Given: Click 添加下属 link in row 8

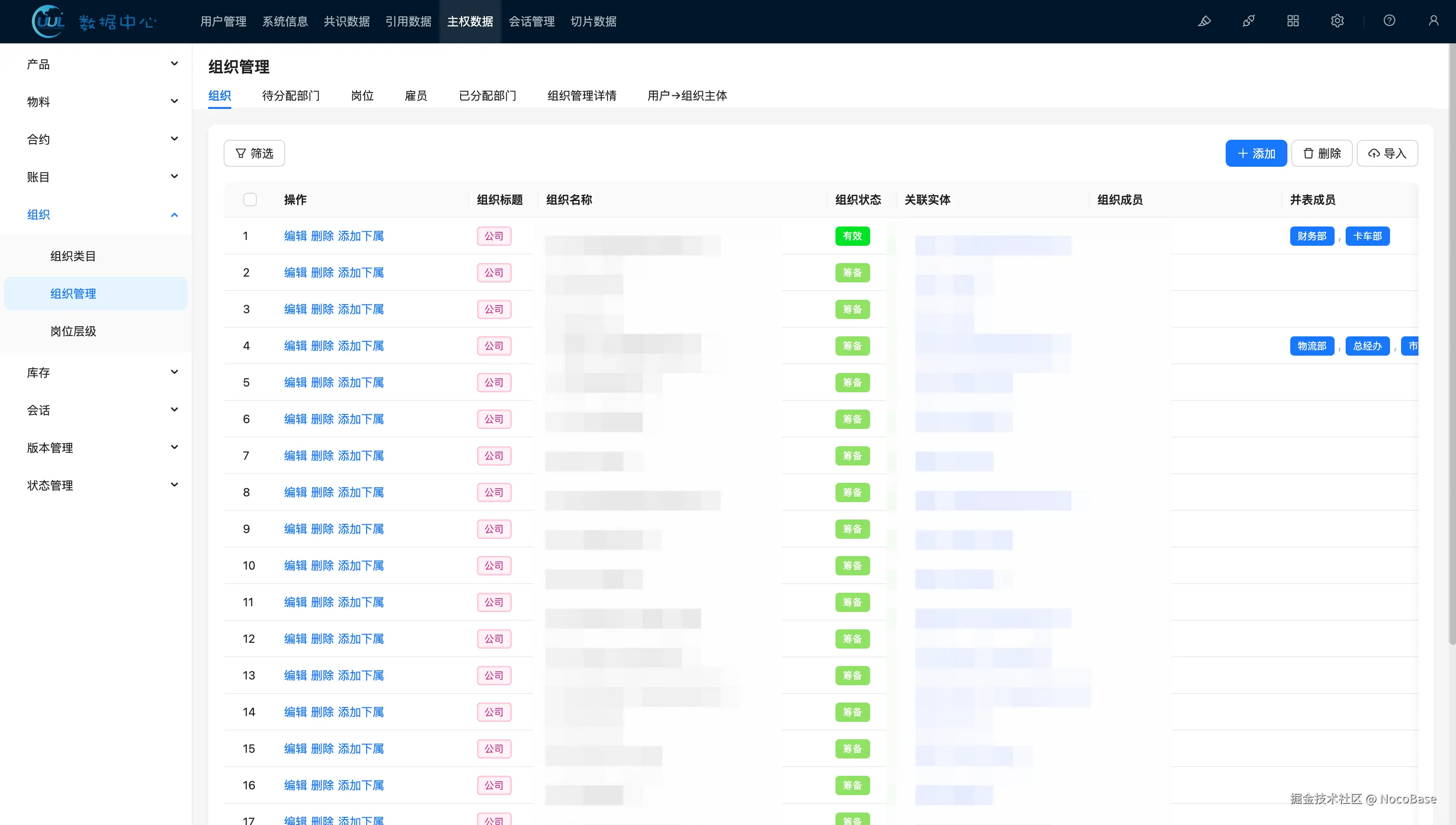Looking at the screenshot, I should click(361, 492).
